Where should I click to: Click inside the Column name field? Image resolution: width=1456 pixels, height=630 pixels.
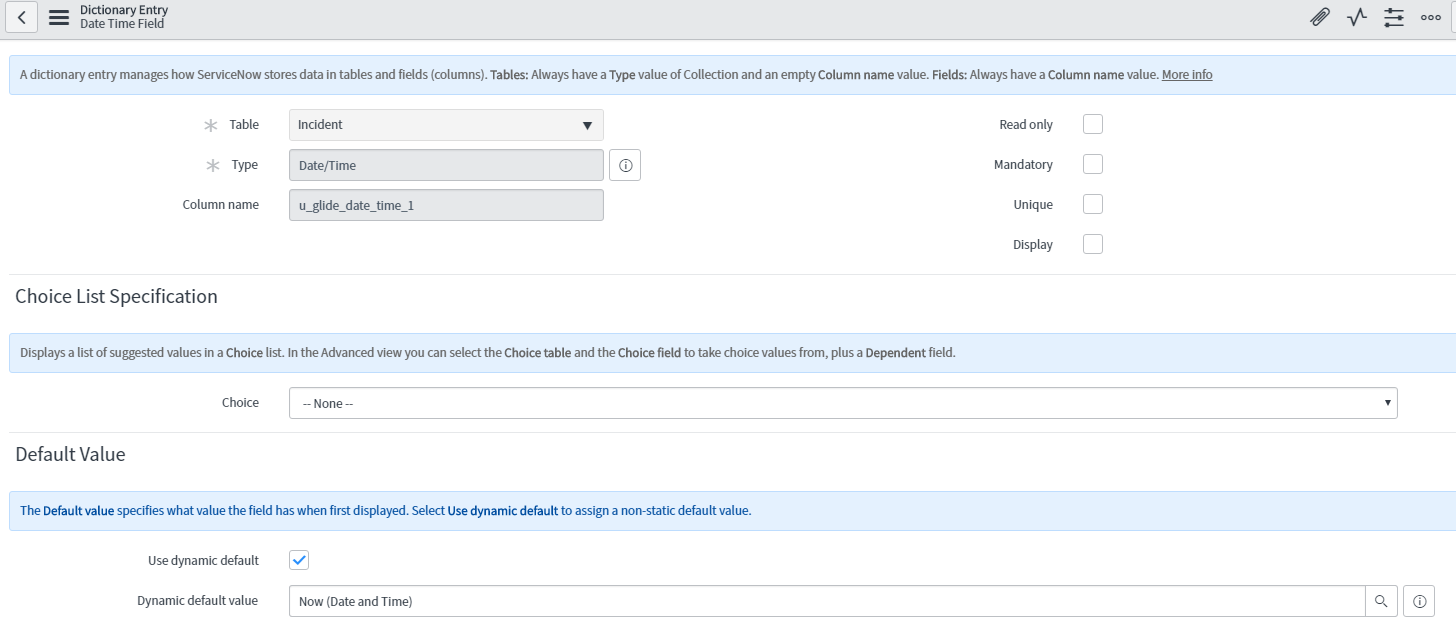click(x=445, y=204)
